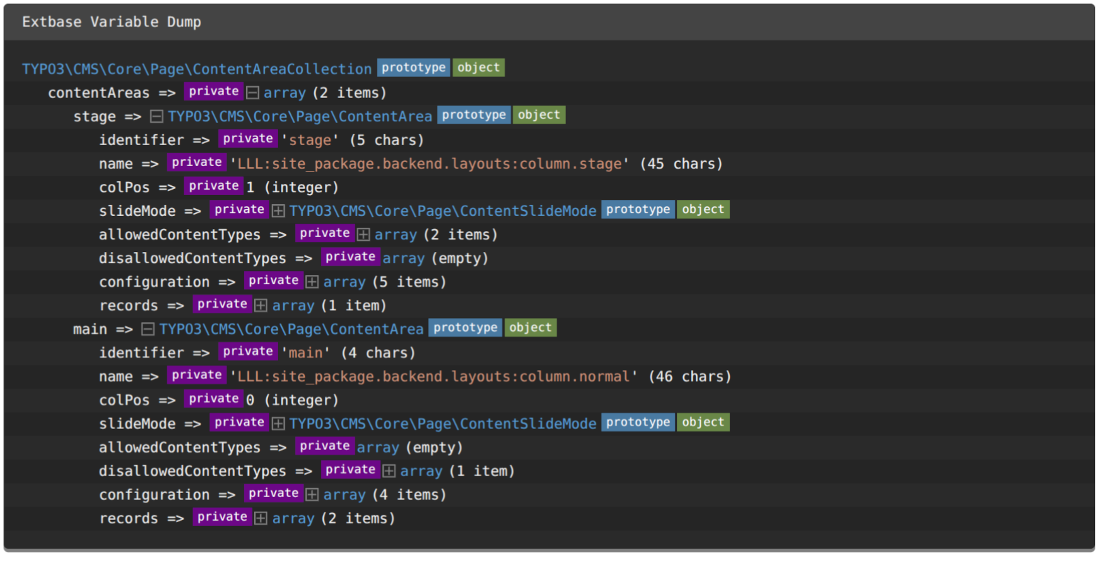This screenshot has width=1100, height=563.
Task: Click private badge beside stage colPos
Action: pos(214,186)
